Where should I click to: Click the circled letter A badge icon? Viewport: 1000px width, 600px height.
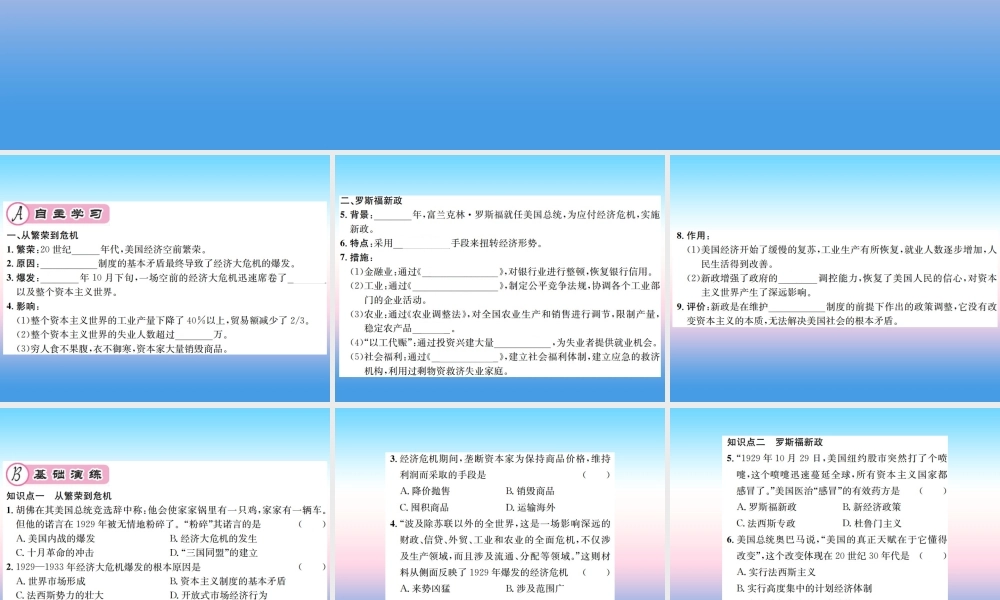[x=18, y=214]
